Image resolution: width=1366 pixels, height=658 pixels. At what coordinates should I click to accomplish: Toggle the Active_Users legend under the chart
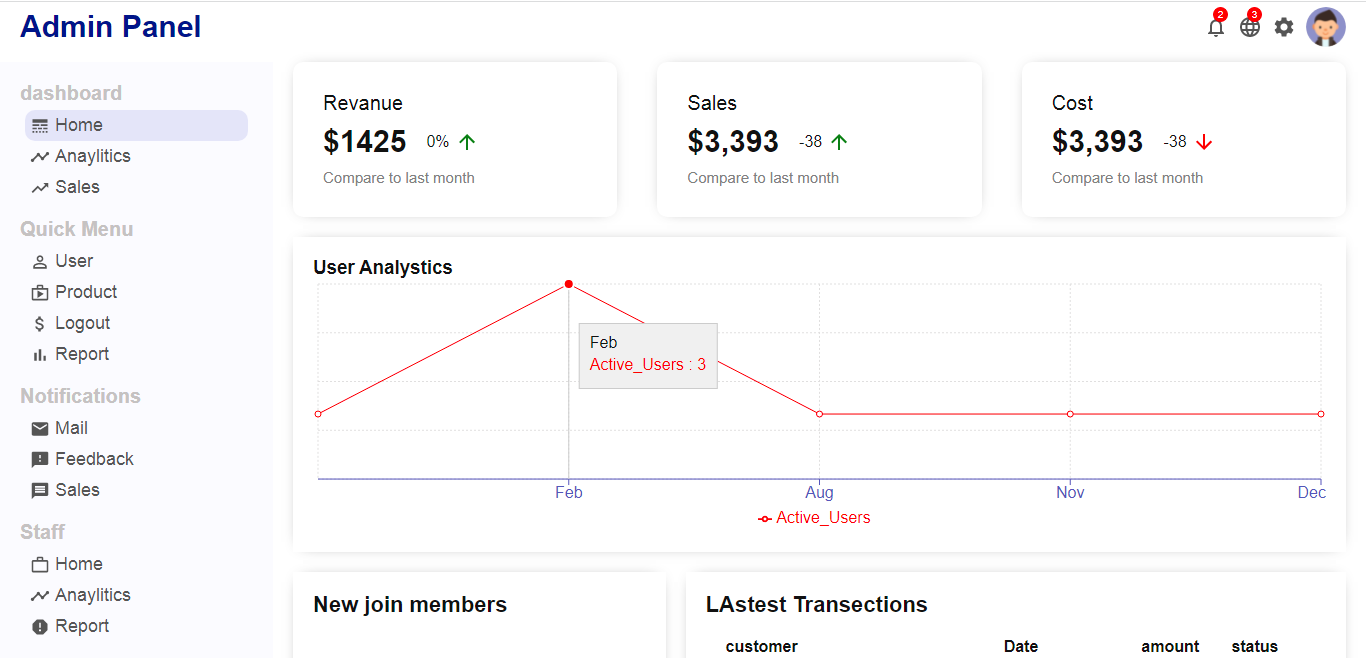click(x=815, y=517)
